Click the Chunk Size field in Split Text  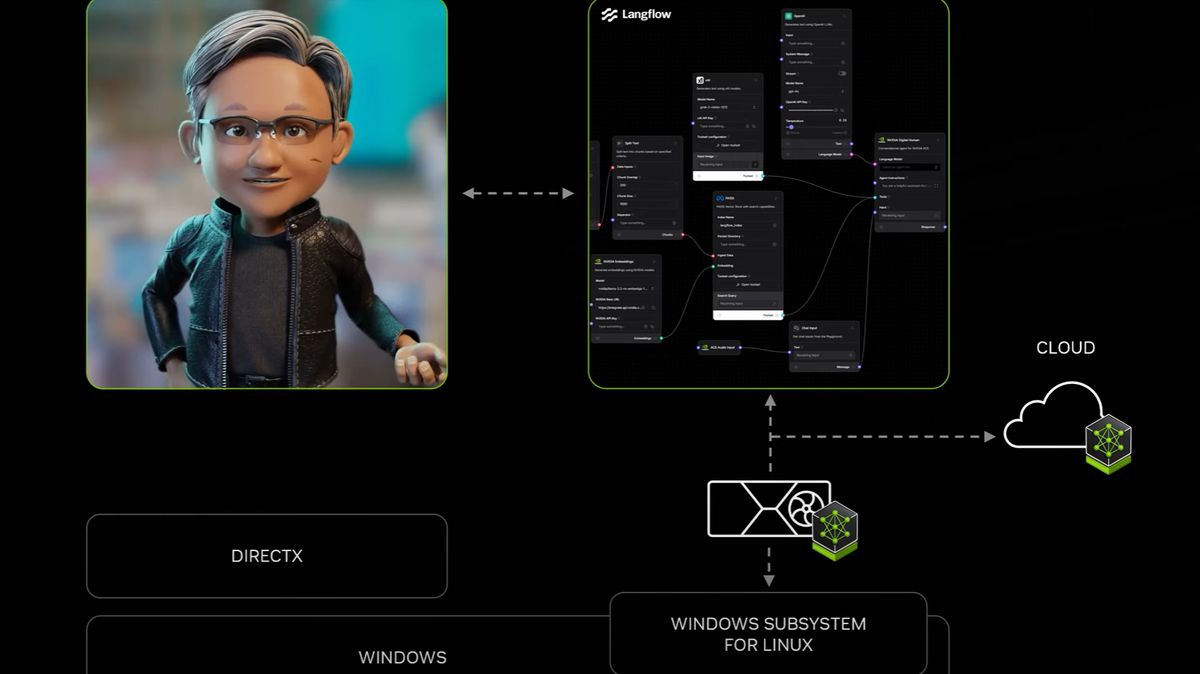click(647, 204)
